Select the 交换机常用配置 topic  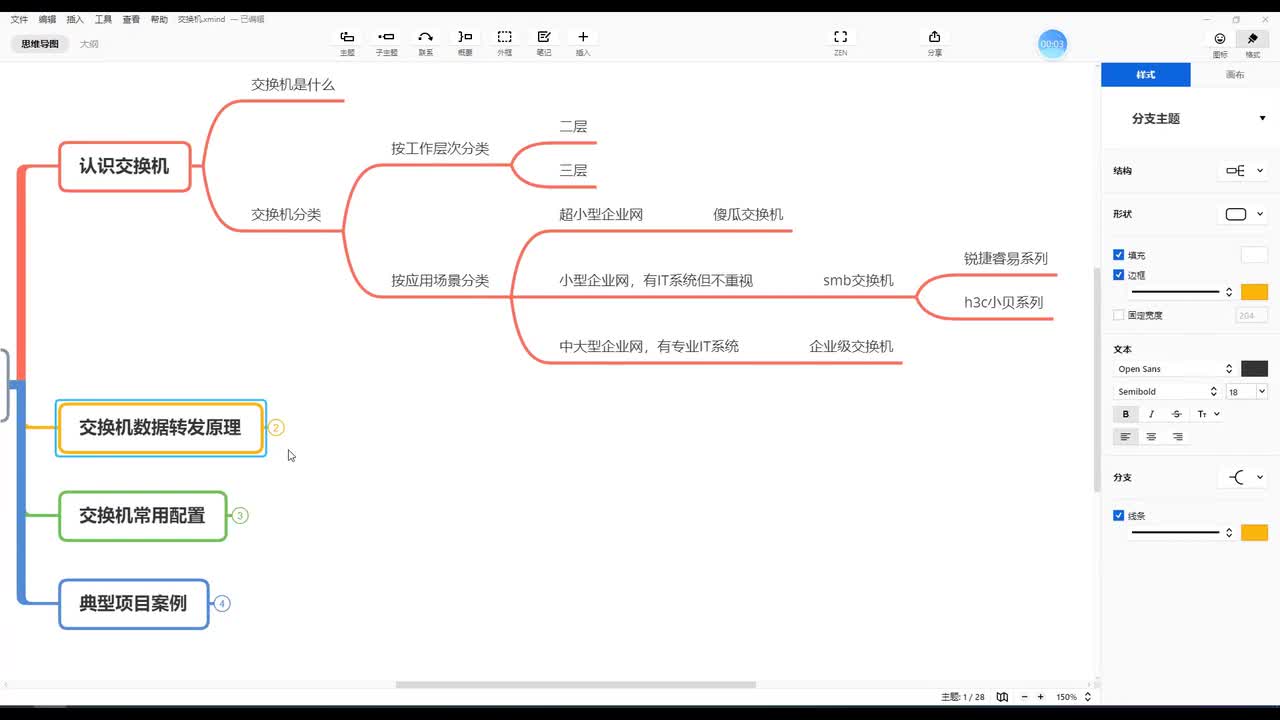pos(143,516)
